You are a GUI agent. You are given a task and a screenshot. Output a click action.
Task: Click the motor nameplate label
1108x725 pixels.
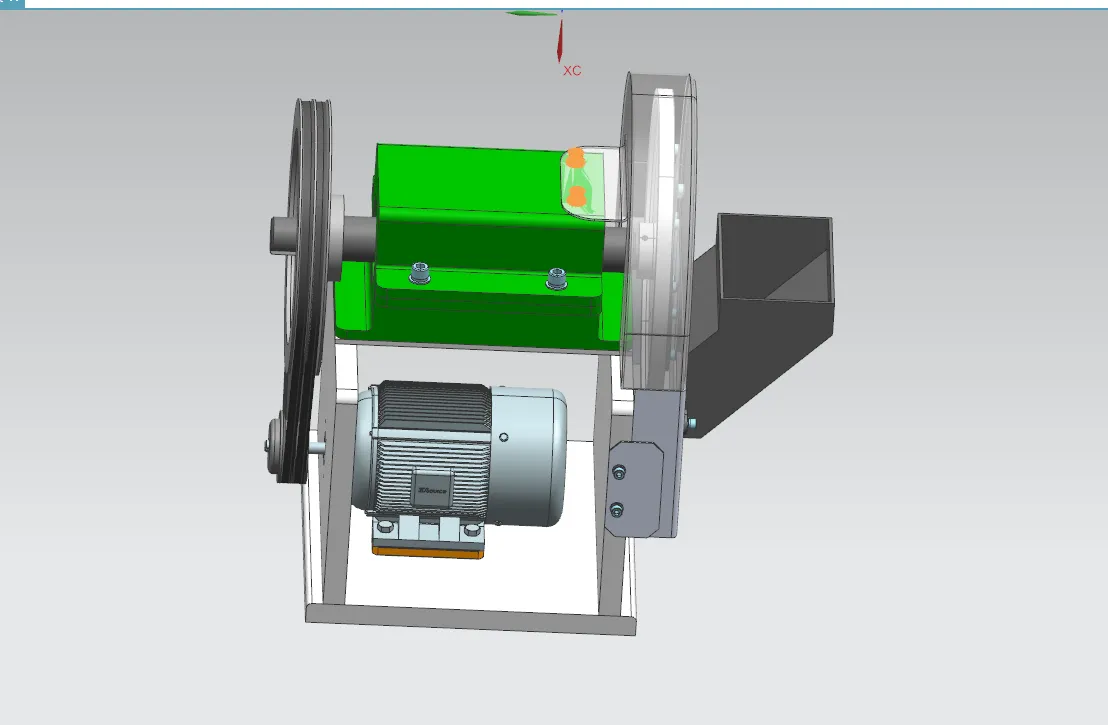tap(432, 489)
